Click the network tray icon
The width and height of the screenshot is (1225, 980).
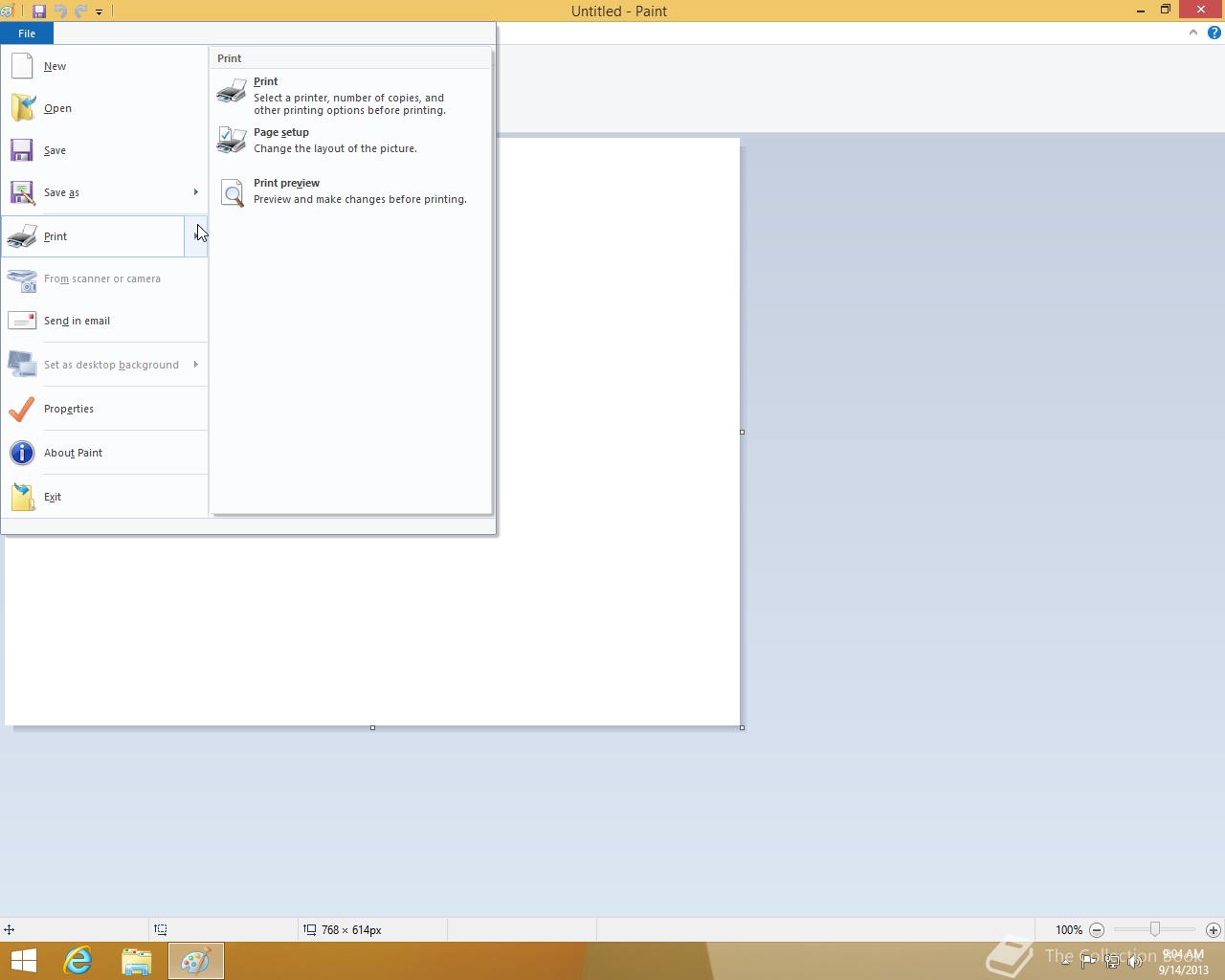click(1112, 961)
